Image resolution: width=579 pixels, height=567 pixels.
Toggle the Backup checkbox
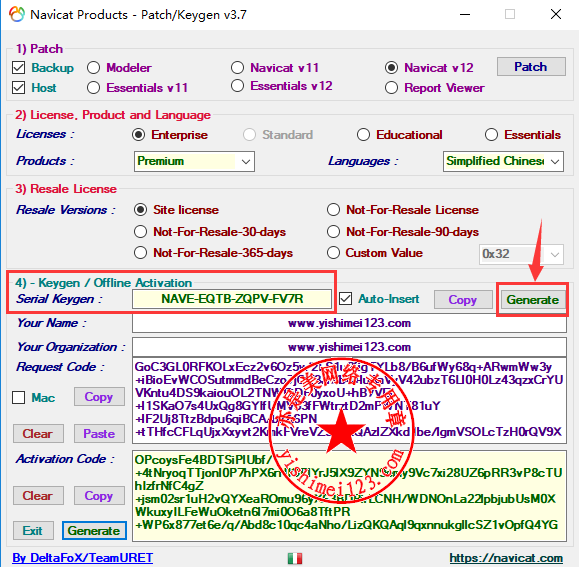[x=18, y=68]
